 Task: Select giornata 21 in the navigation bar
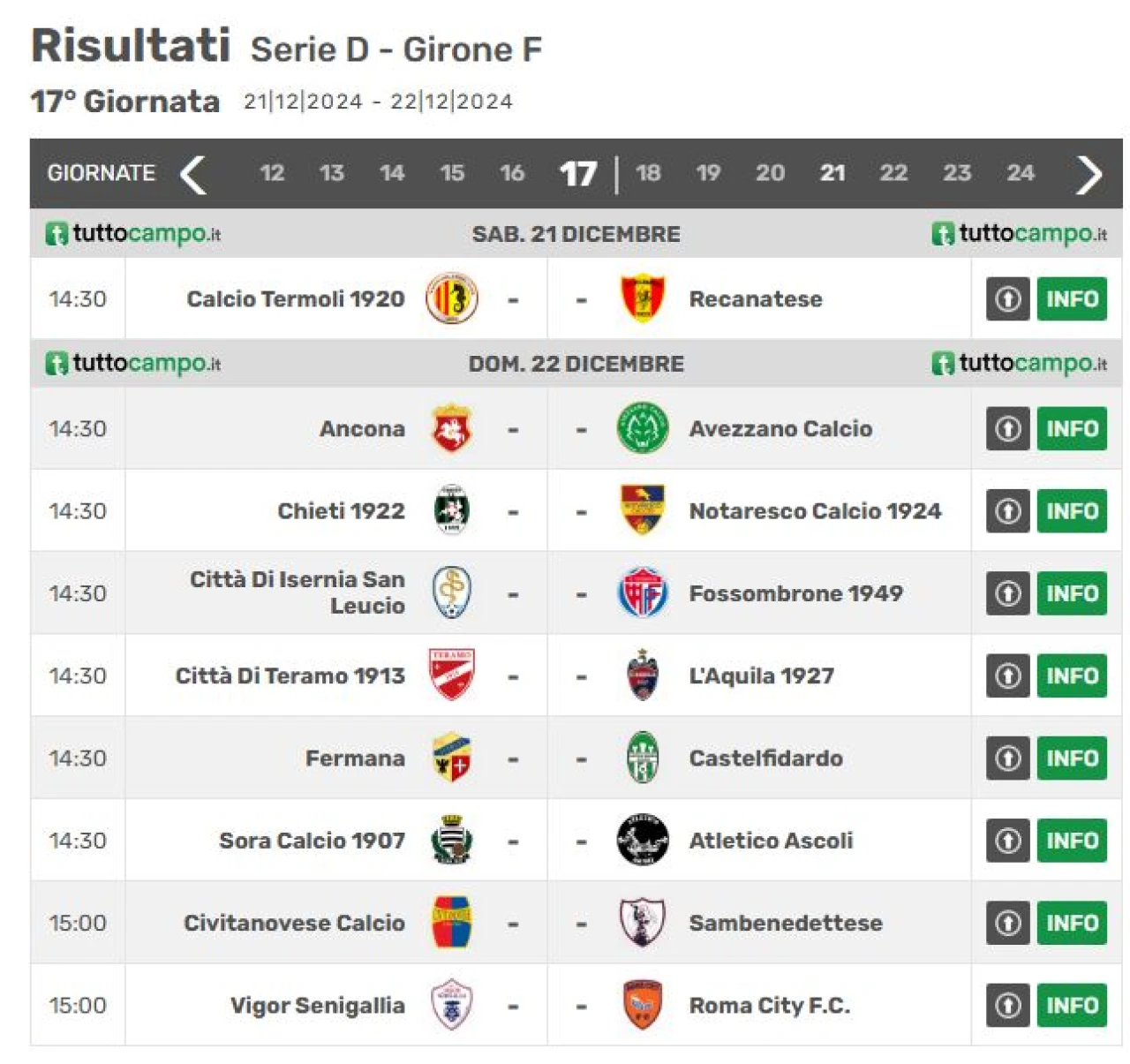click(832, 173)
